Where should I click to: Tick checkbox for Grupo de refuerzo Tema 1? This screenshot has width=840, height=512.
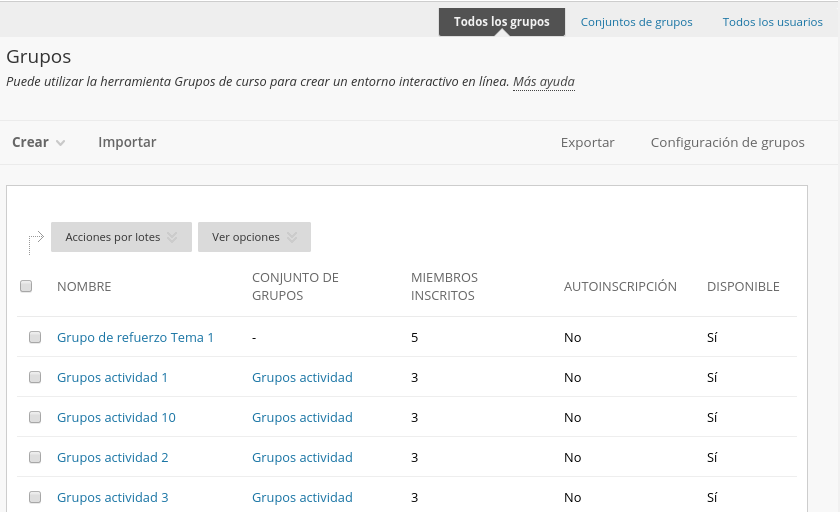(x=35, y=337)
